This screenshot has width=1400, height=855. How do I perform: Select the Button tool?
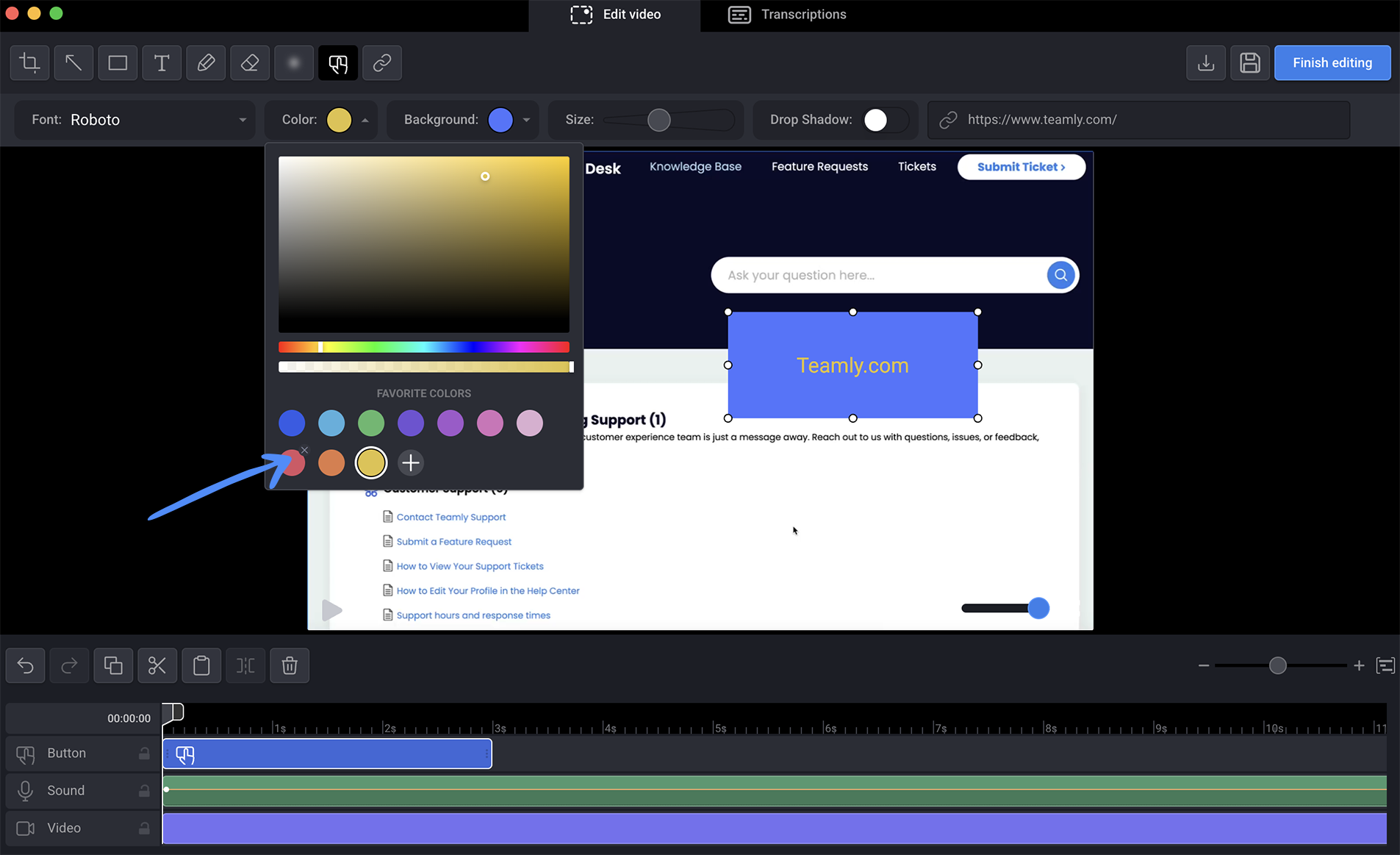click(338, 63)
